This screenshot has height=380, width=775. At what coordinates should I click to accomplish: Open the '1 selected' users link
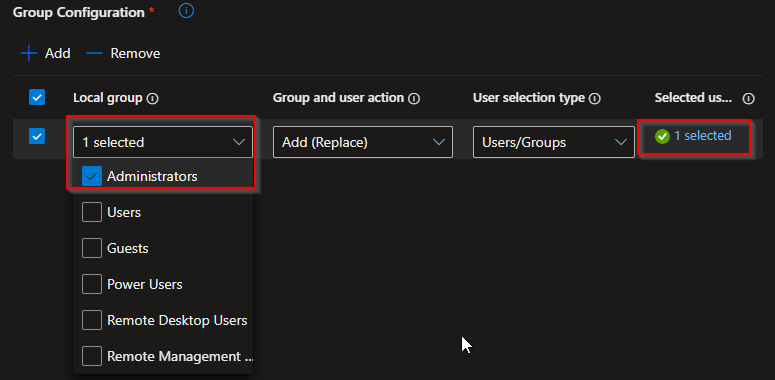pos(702,136)
